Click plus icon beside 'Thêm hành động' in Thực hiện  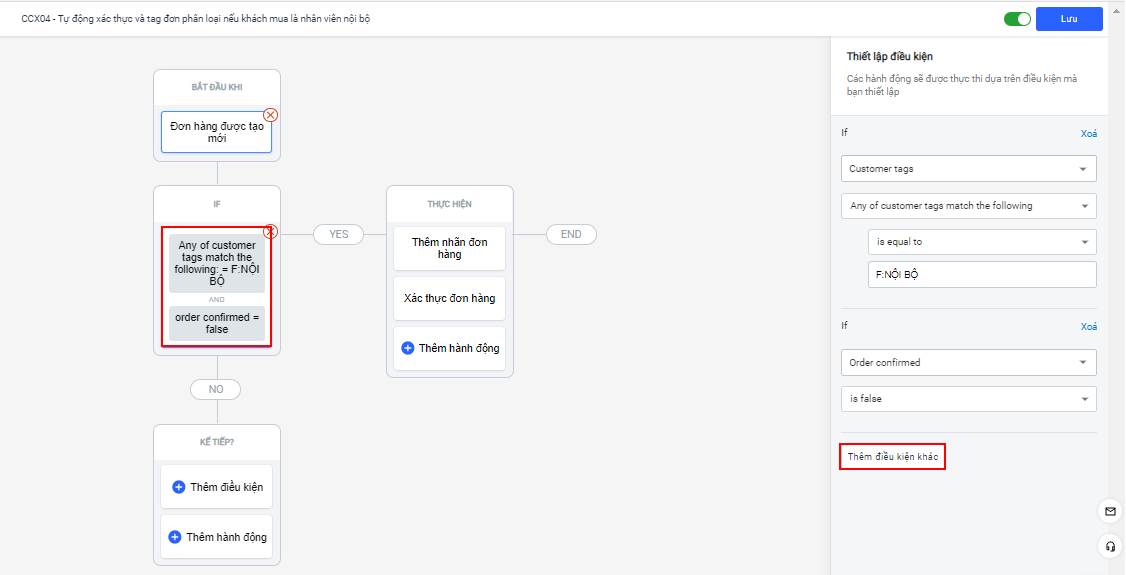[x=407, y=348]
